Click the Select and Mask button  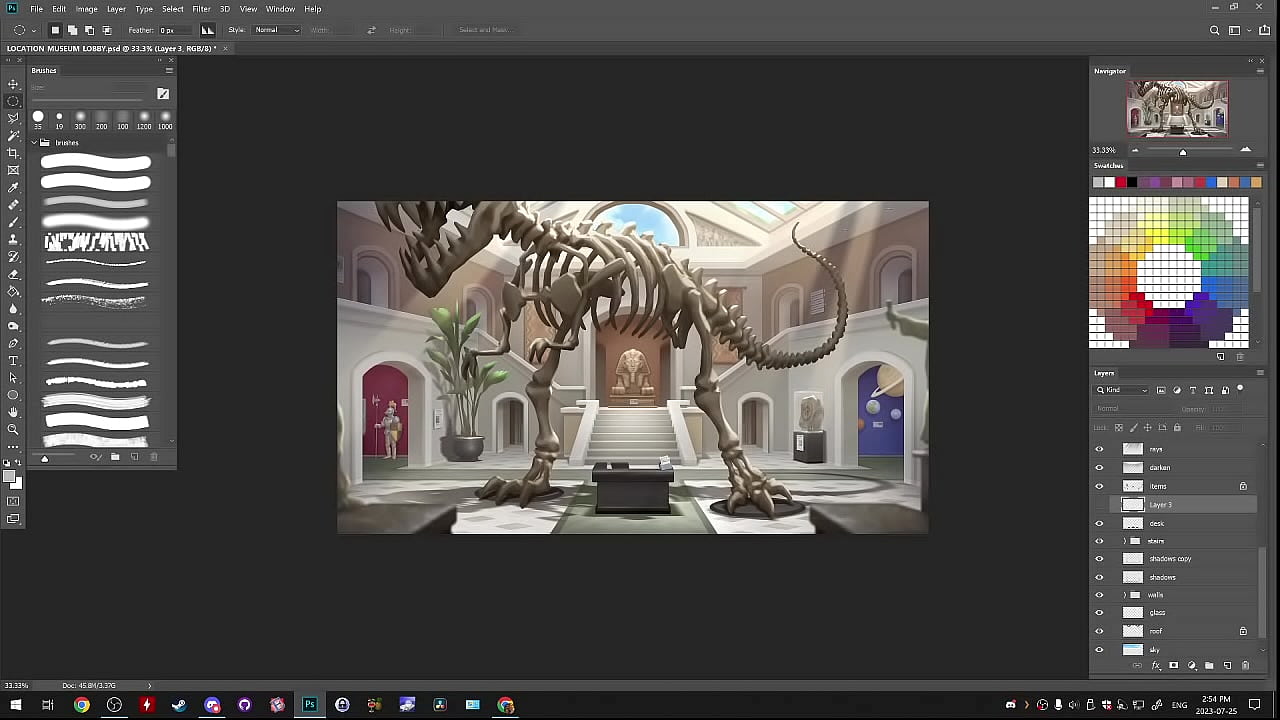click(x=485, y=30)
